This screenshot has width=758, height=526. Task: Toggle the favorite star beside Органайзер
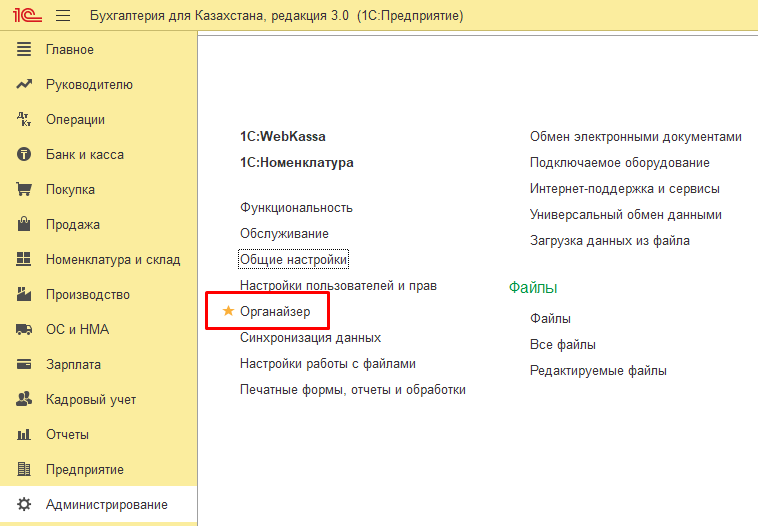[x=227, y=312]
